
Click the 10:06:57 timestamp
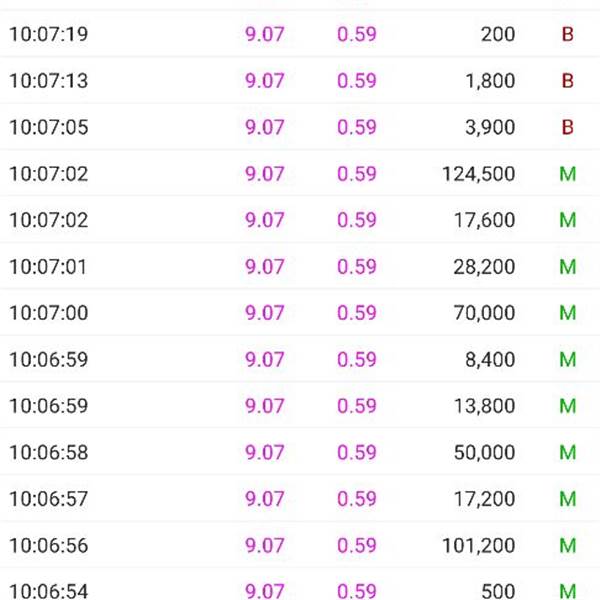click(x=48, y=499)
